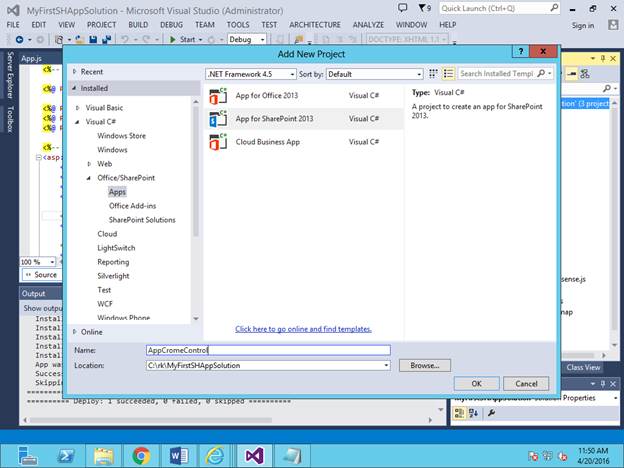Open Visual Studio from the taskbar
Viewport: 624px width, 468px height.
point(255,456)
